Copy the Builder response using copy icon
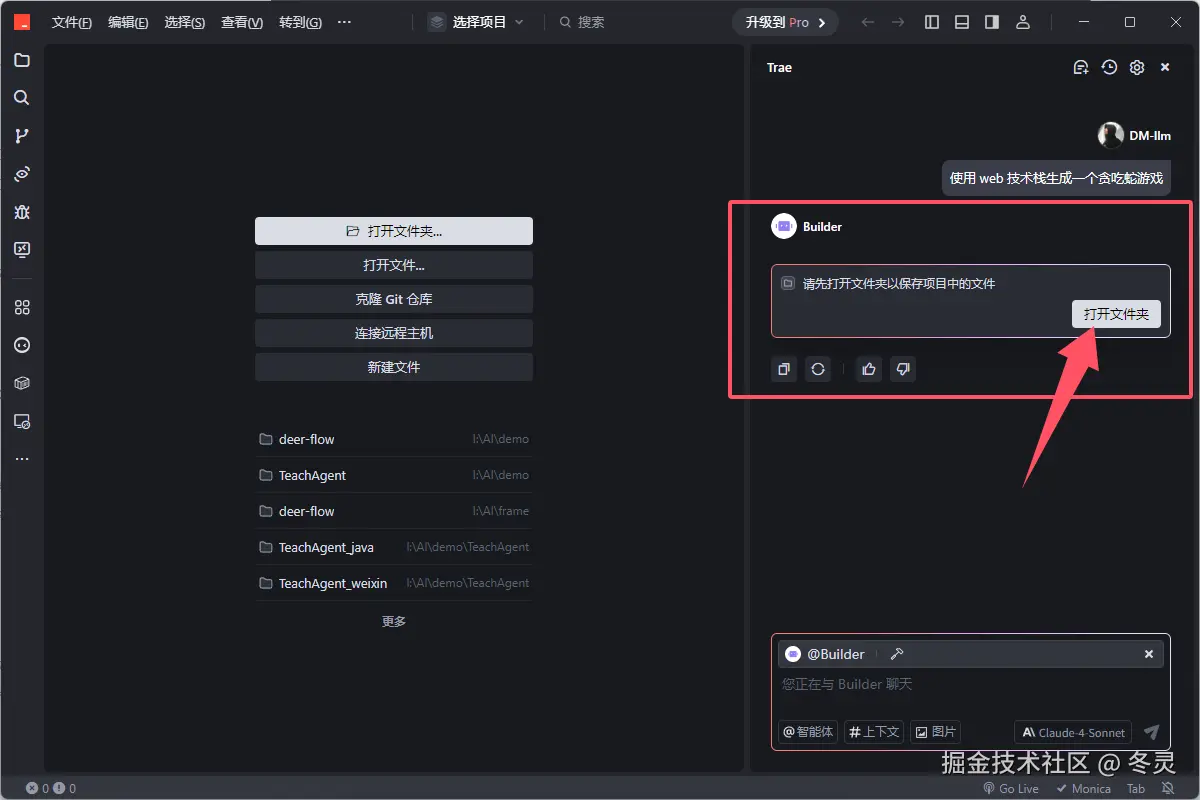The height and width of the screenshot is (800, 1200). [783, 369]
